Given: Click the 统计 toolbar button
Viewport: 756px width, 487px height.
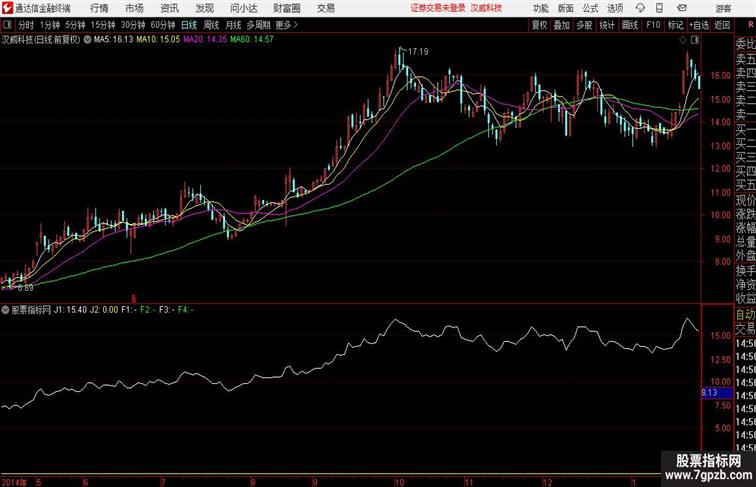Looking at the screenshot, I should pos(607,25).
